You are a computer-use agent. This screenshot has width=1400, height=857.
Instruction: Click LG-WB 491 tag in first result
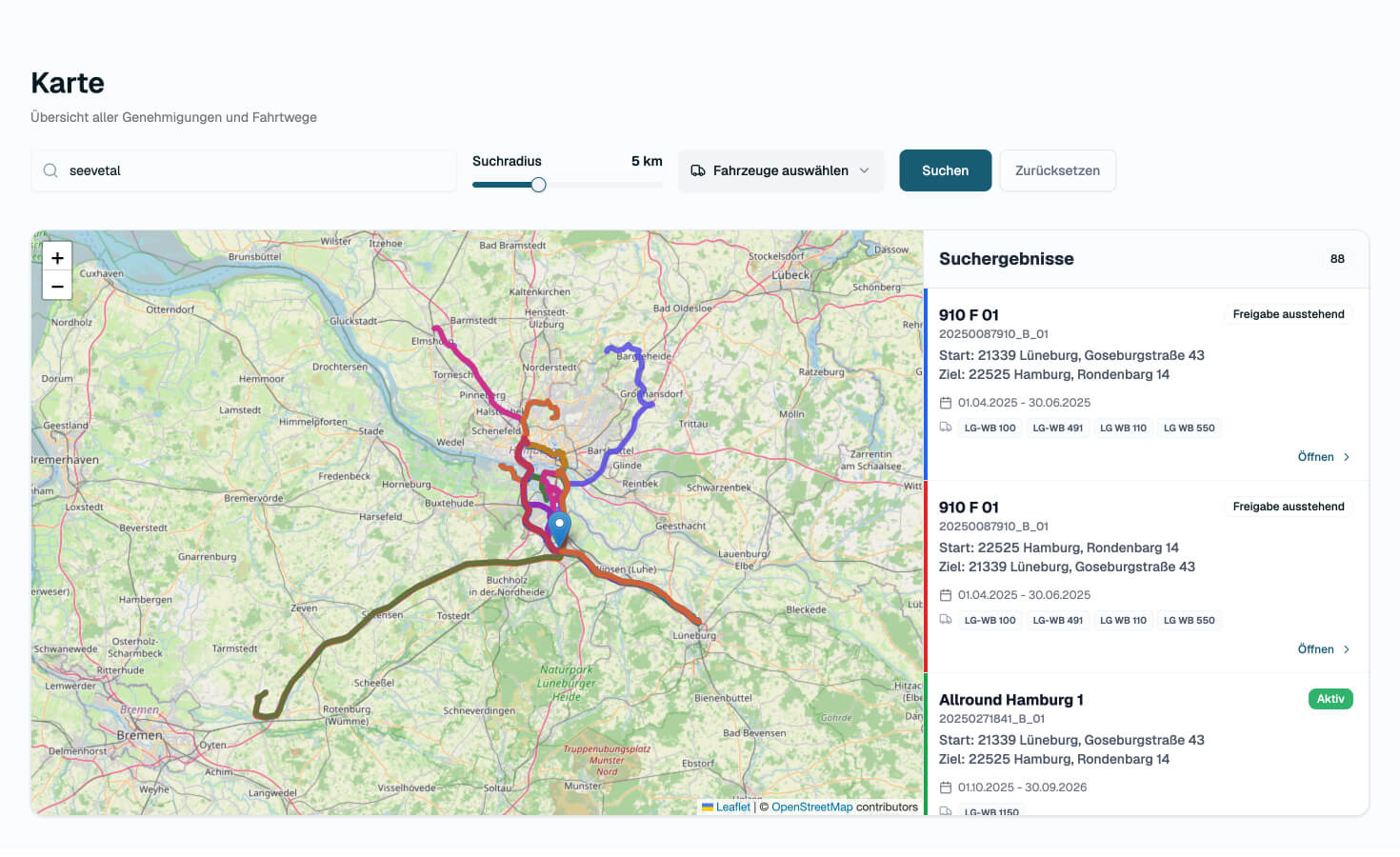pyautogui.click(x=1058, y=428)
